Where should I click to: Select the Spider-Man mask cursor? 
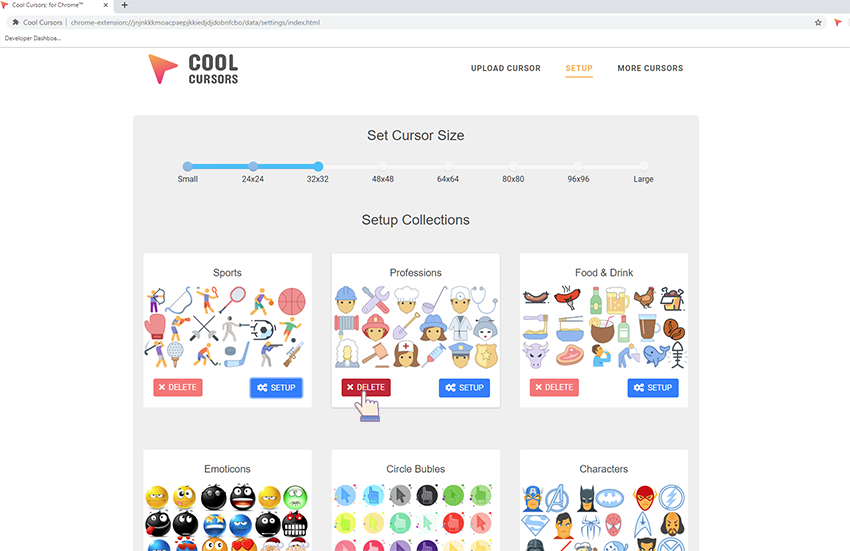[x=613, y=524]
